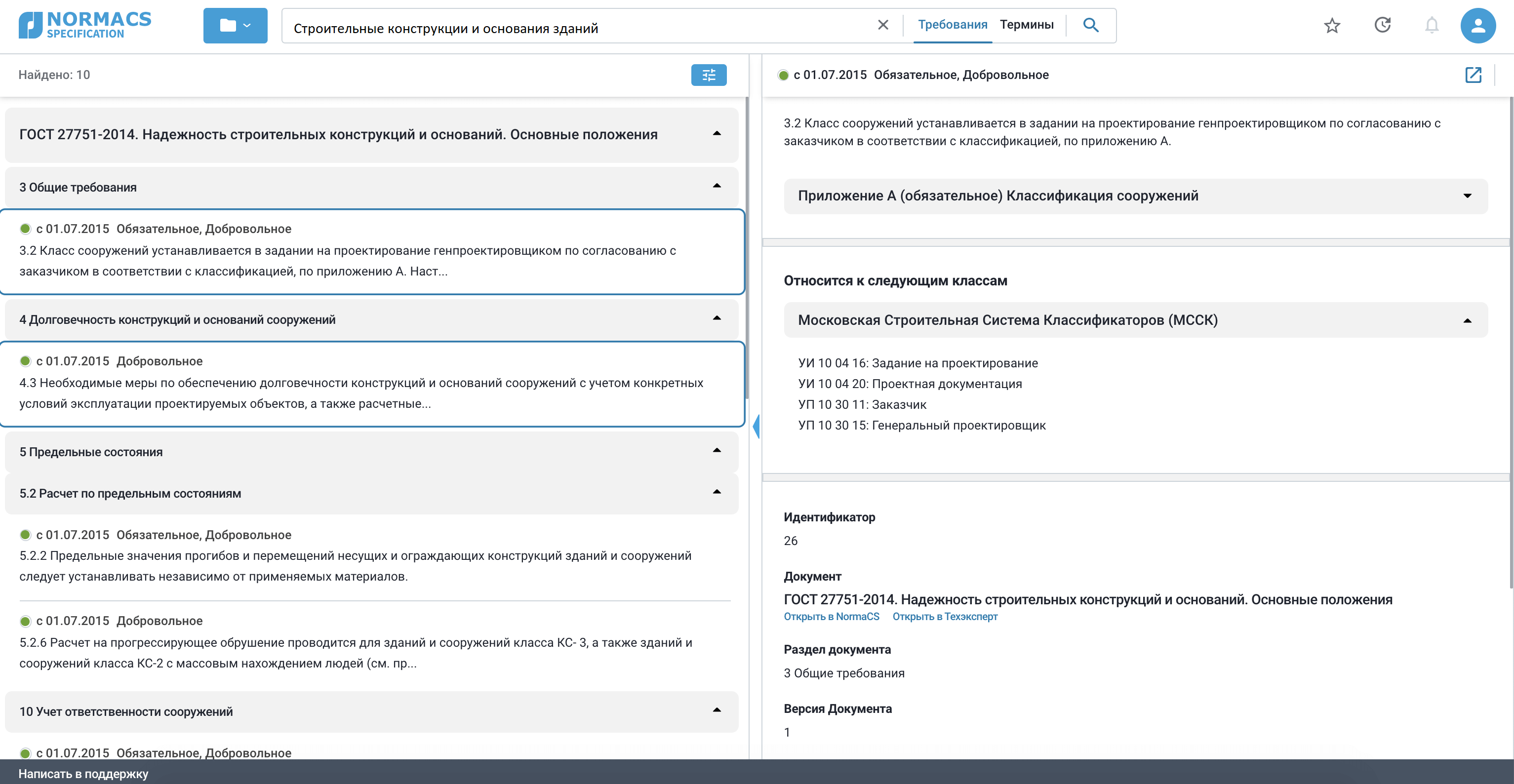1514x784 pixels.
Task: Click УП 10 30 11: Заказчик
Action: coord(862,404)
